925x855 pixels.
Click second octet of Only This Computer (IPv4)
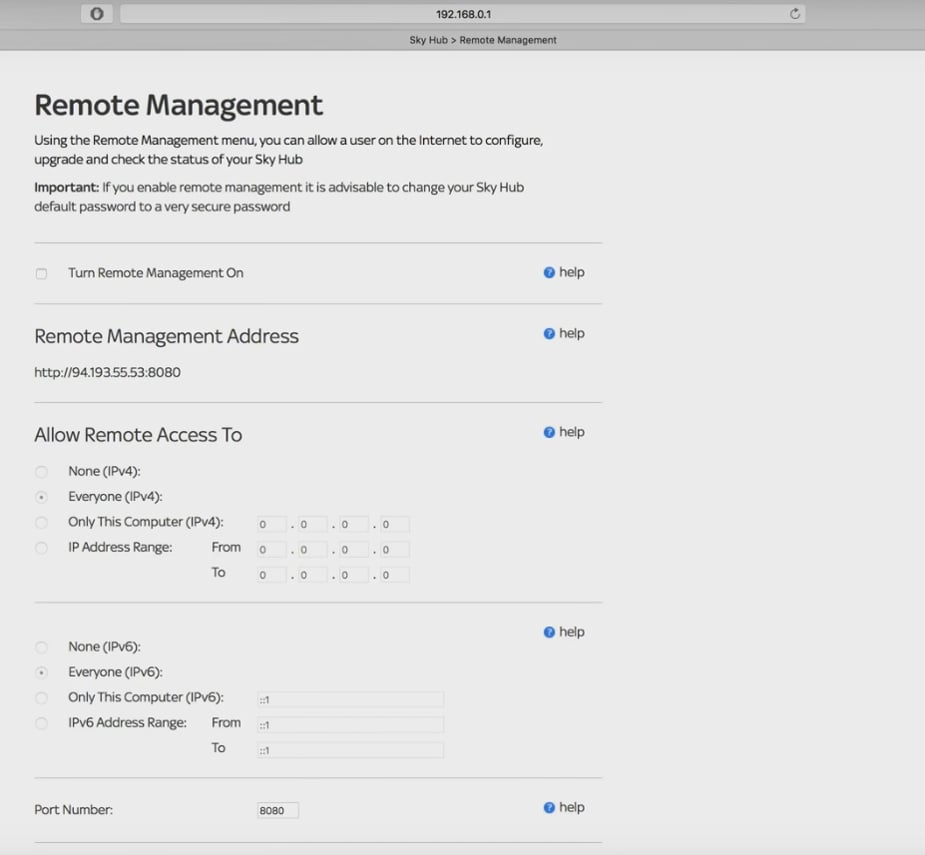[313, 524]
